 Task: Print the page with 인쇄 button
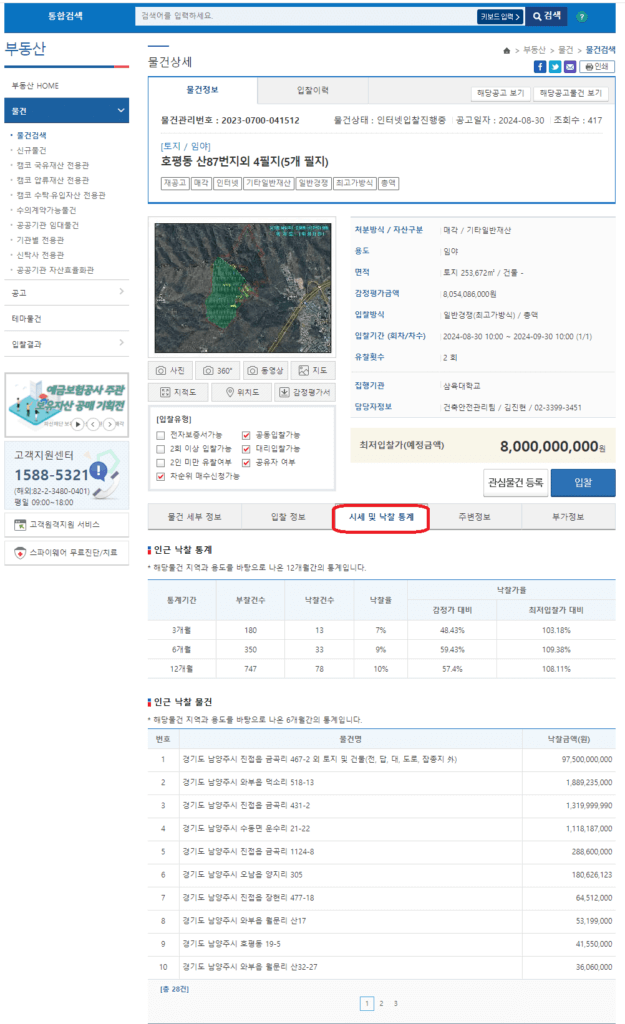(597, 67)
